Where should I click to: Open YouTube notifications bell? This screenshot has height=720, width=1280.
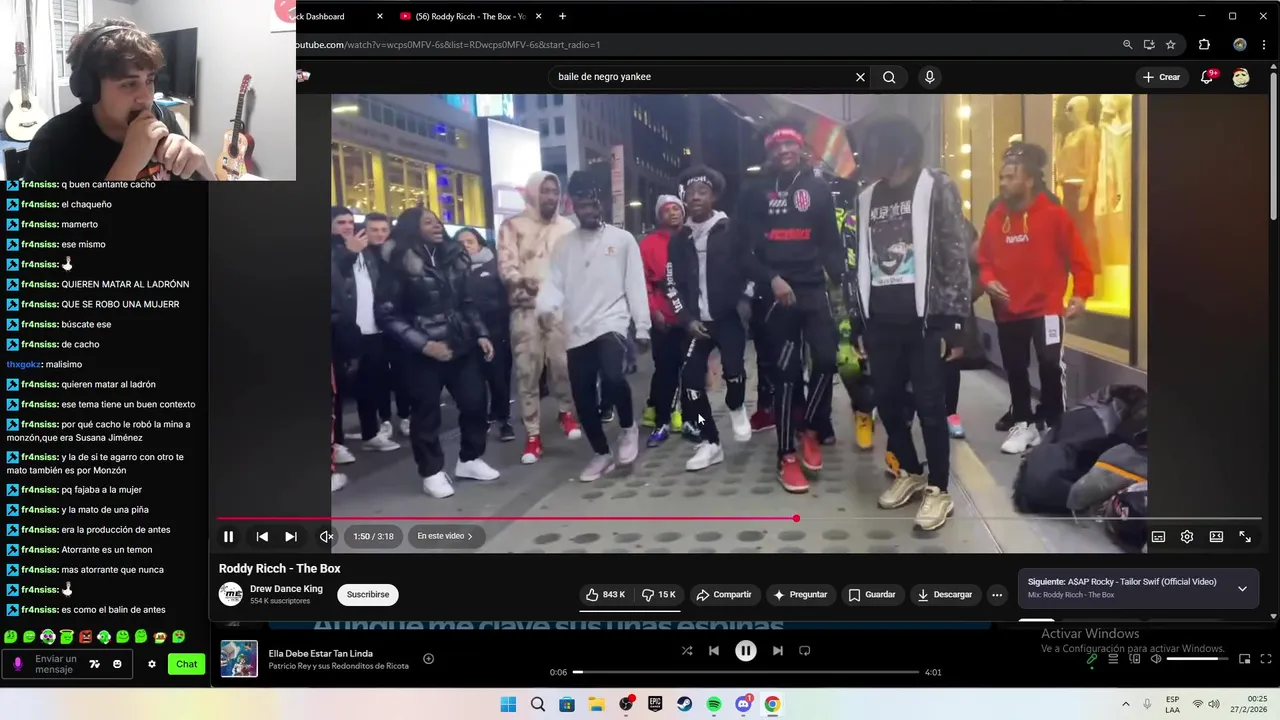(1207, 77)
